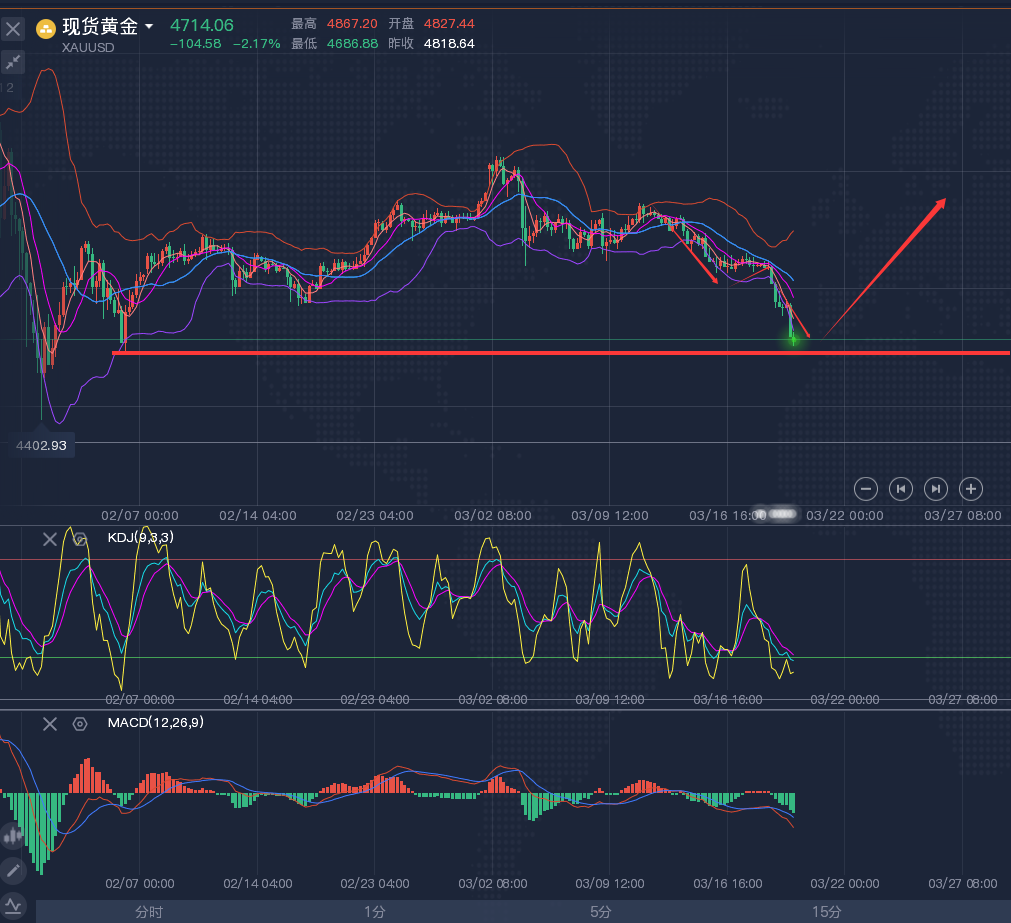Zoom out the chart with the minus button

point(867,488)
